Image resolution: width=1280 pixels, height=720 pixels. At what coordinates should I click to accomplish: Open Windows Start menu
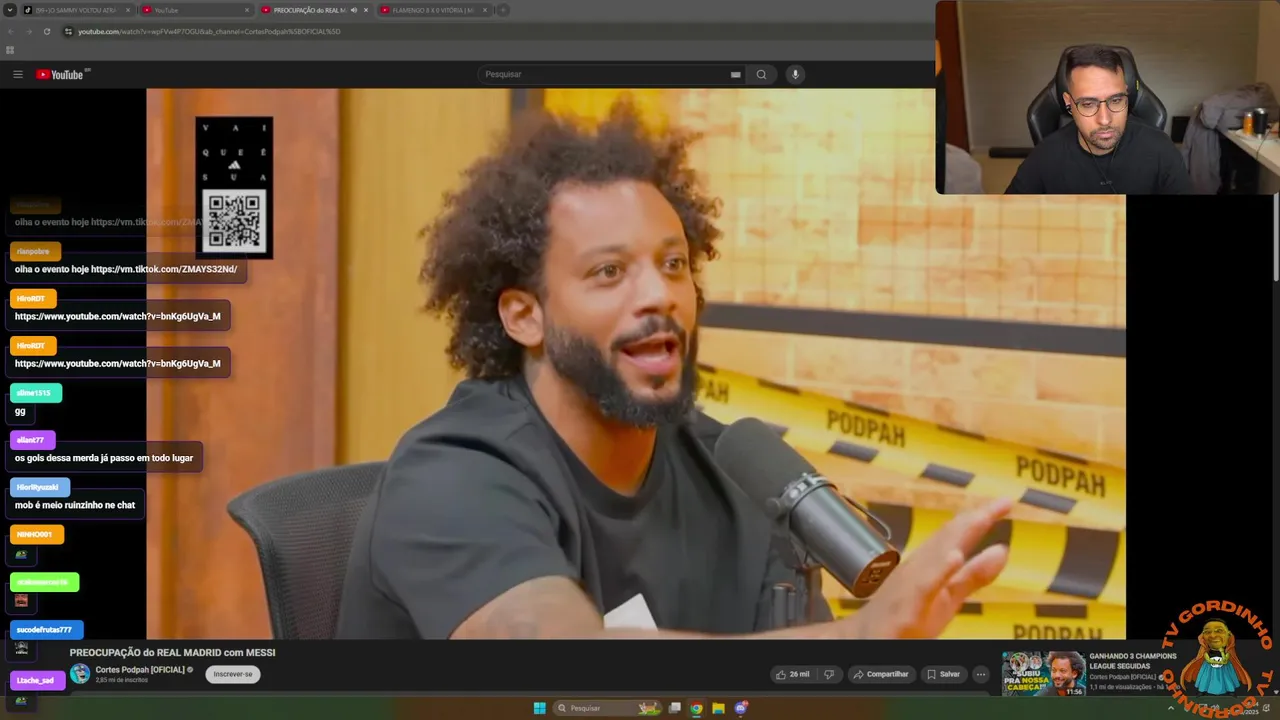[539, 708]
